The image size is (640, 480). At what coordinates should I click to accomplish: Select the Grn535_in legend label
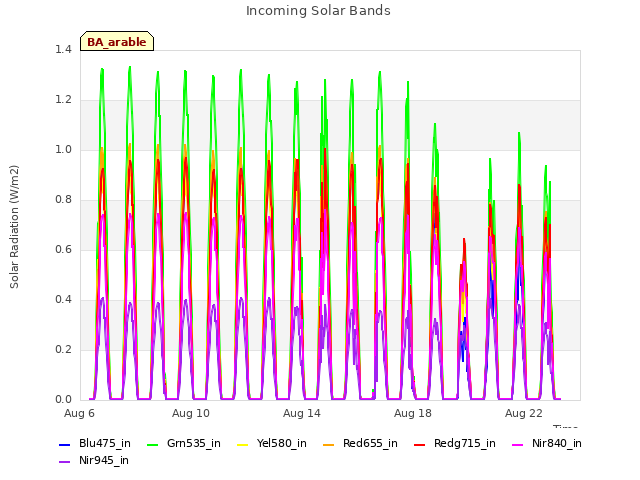[x=194, y=444]
